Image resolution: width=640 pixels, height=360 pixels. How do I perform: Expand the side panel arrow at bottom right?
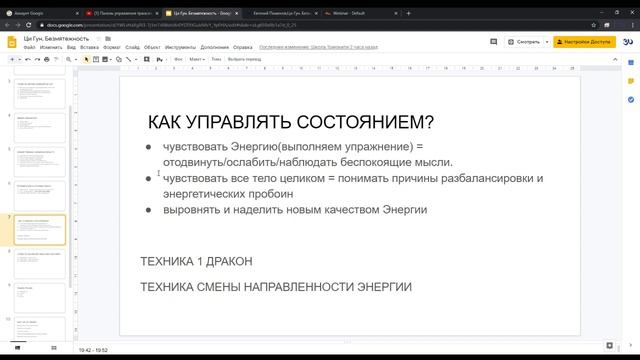[631, 345]
